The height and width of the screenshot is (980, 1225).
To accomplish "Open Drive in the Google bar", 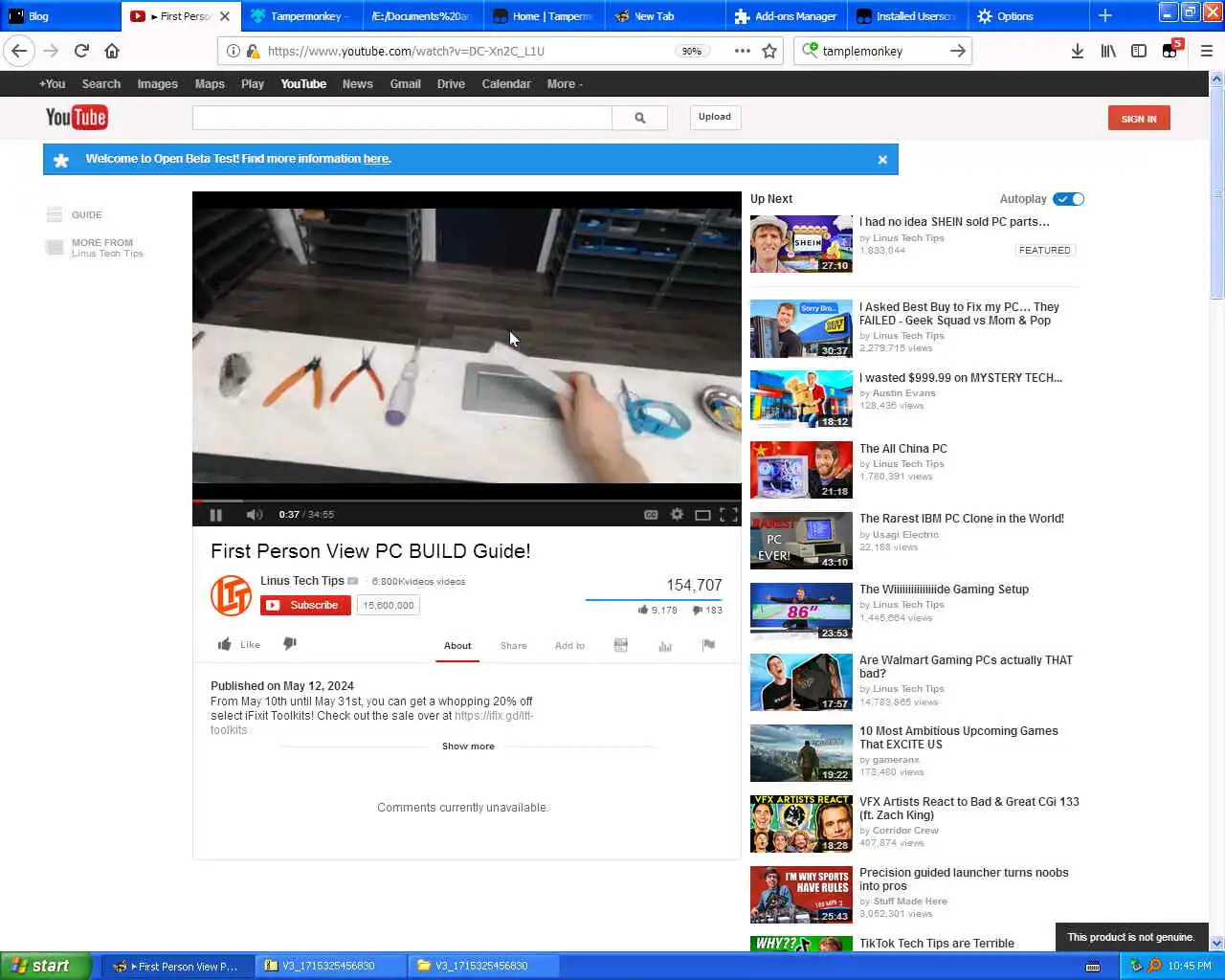I will pos(451,84).
